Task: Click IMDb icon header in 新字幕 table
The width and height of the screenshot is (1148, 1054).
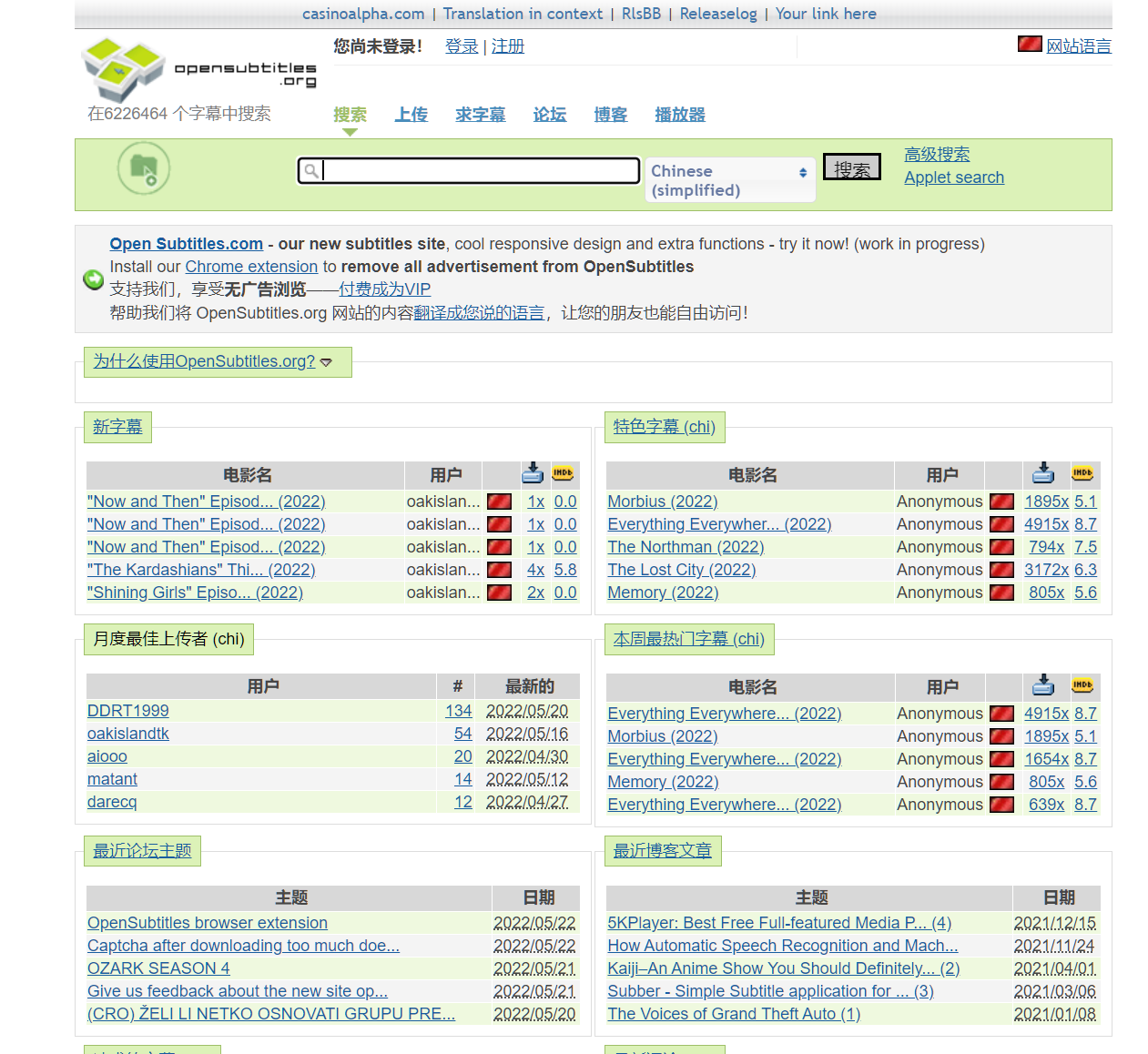Action: [563, 473]
